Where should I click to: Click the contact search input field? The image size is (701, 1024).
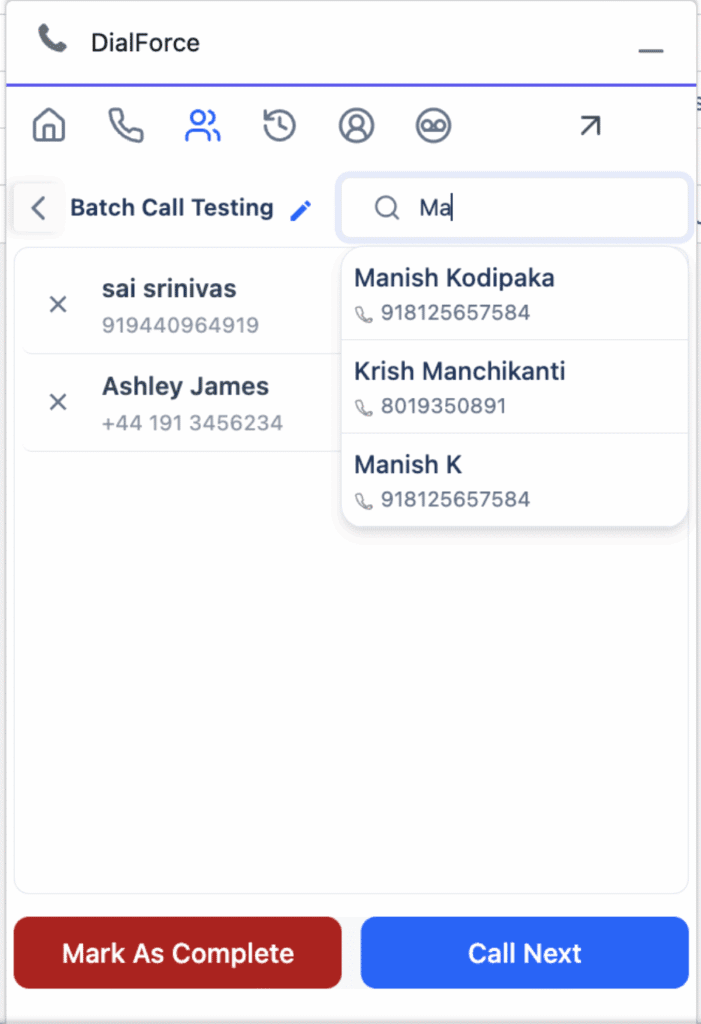click(x=540, y=208)
